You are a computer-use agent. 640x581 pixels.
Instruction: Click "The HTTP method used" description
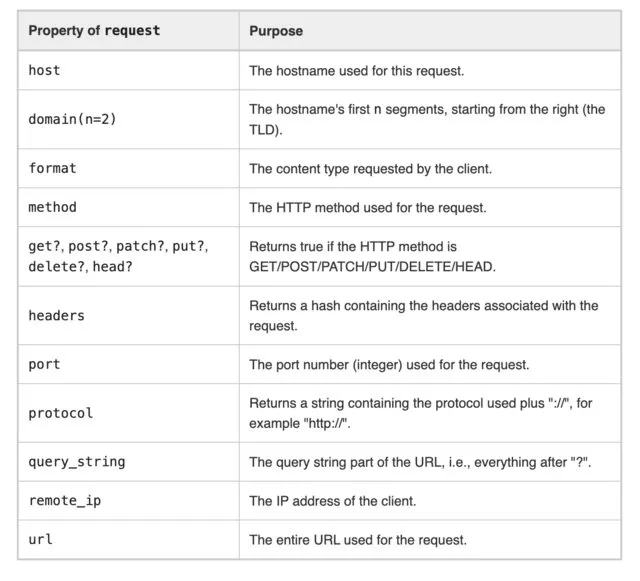(368, 207)
